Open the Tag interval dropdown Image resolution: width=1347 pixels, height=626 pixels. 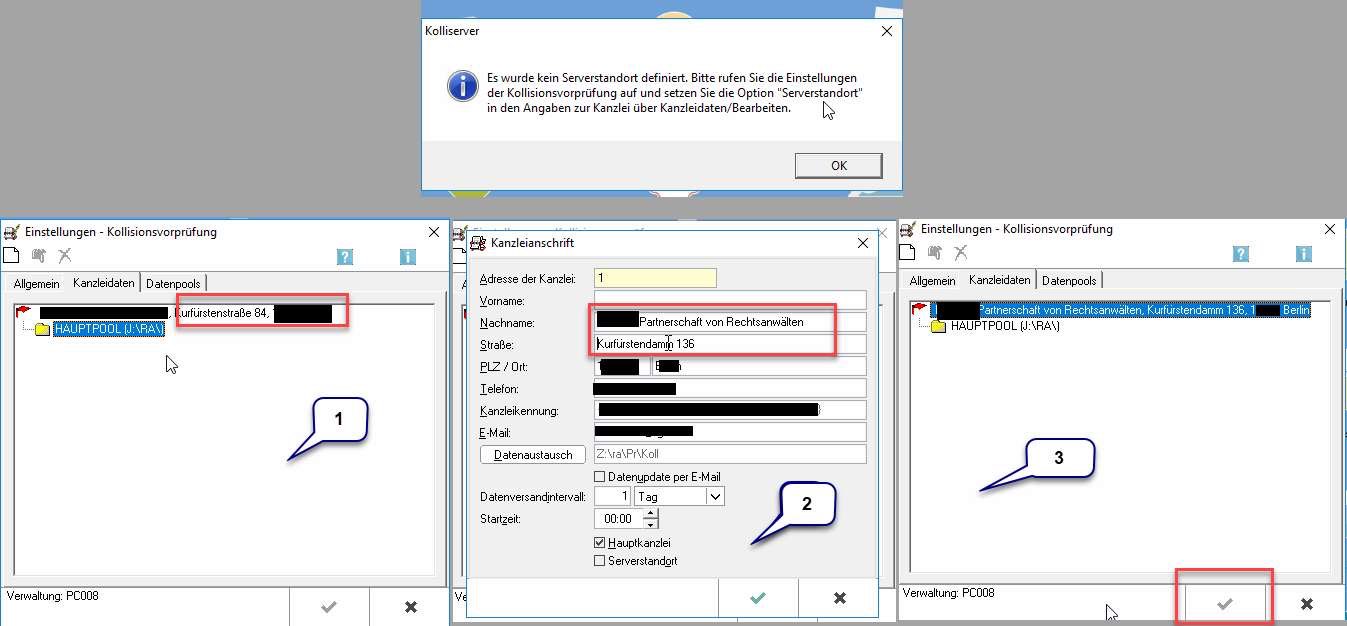point(715,496)
